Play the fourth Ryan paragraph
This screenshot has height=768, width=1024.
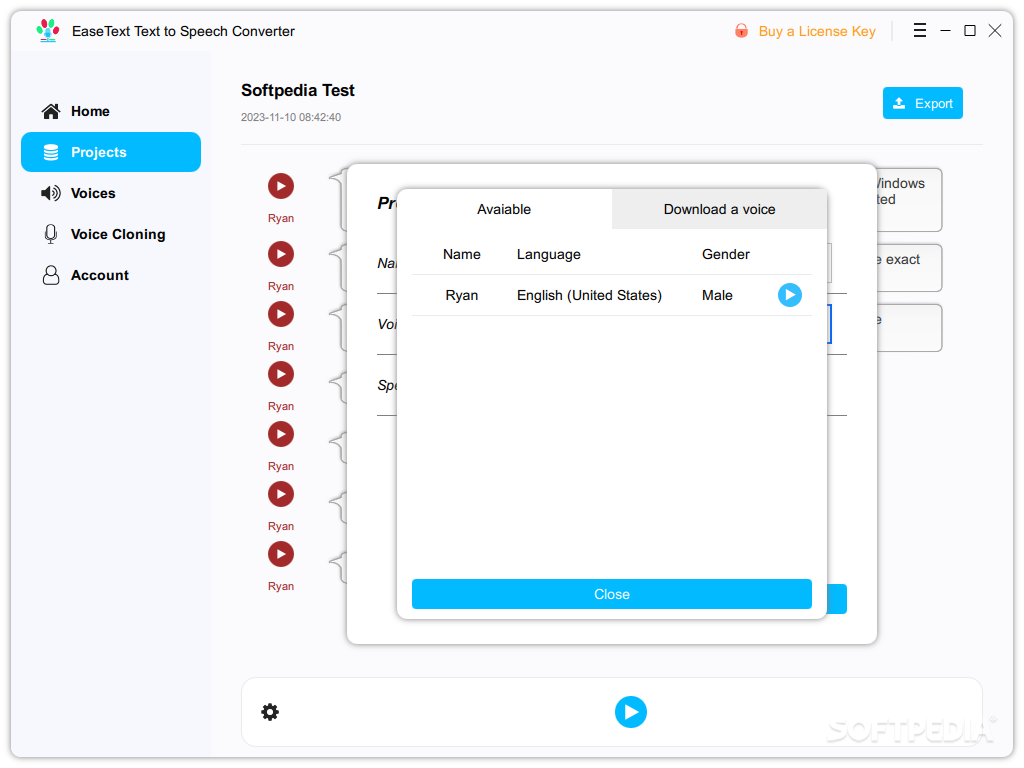point(281,374)
